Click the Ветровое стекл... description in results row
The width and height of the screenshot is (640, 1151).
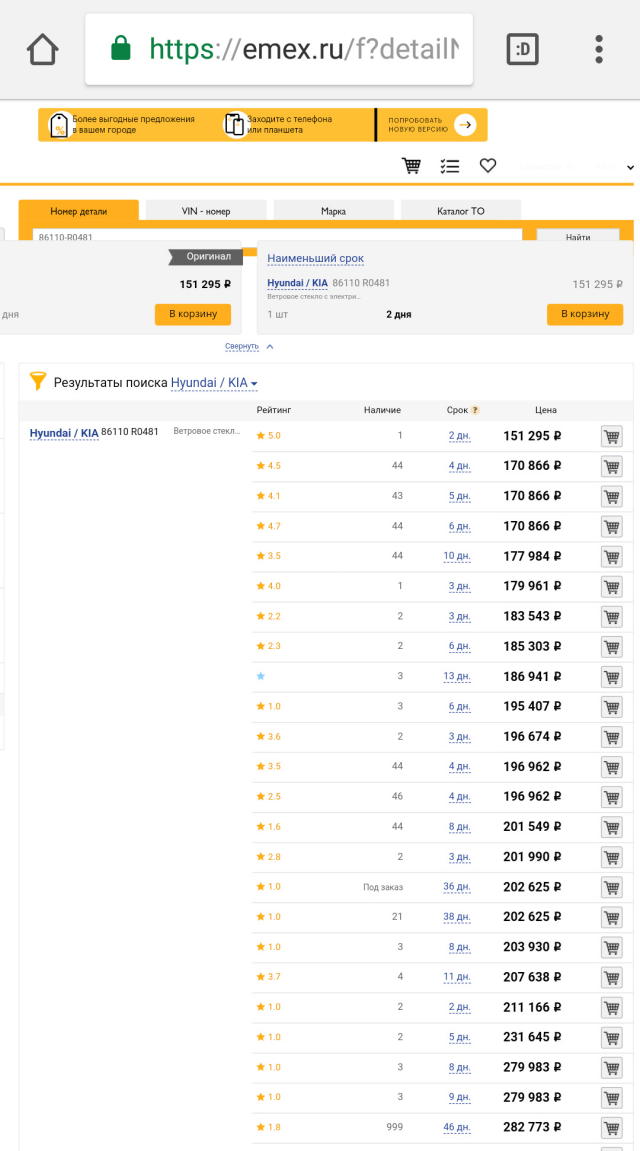pyautogui.click(x=207, y=432)
